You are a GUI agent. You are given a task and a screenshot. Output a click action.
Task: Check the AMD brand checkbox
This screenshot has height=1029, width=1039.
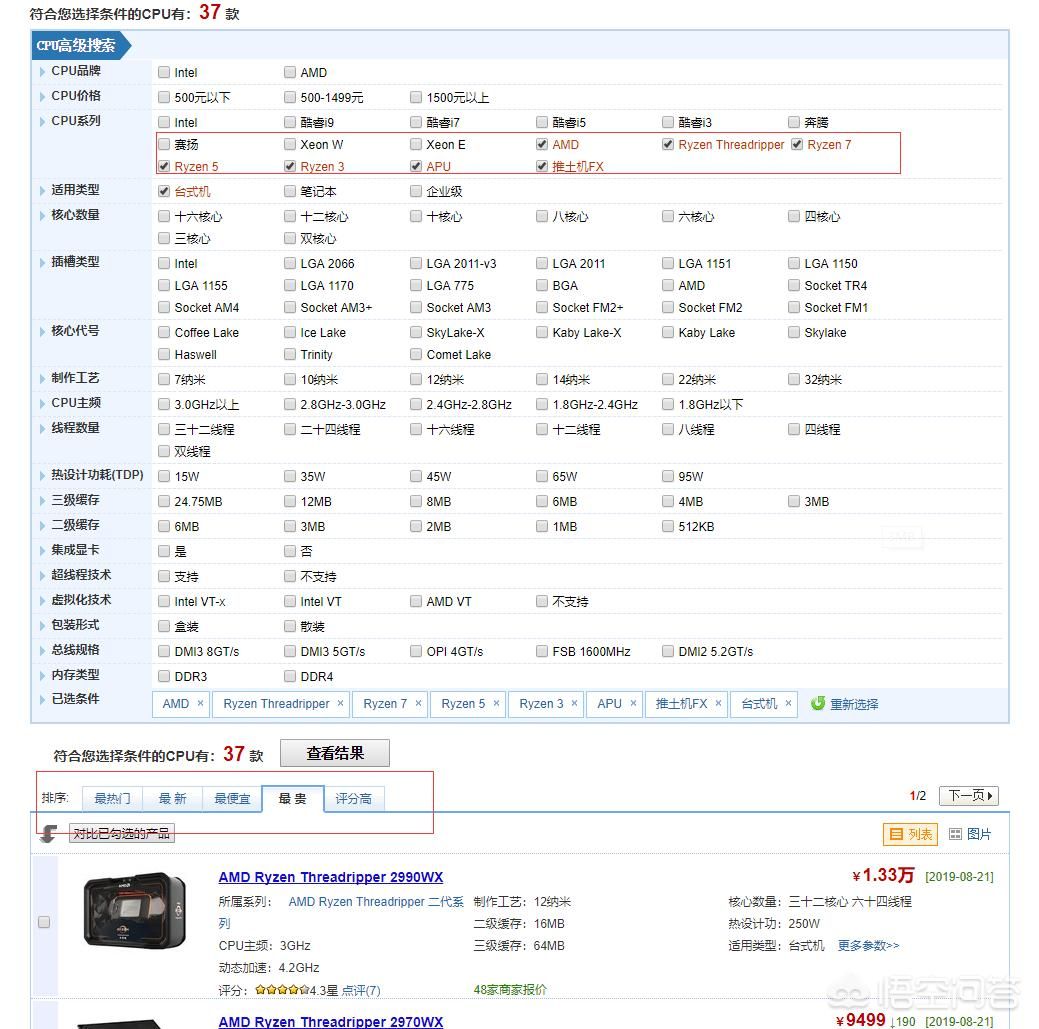[x=290, y=72]
